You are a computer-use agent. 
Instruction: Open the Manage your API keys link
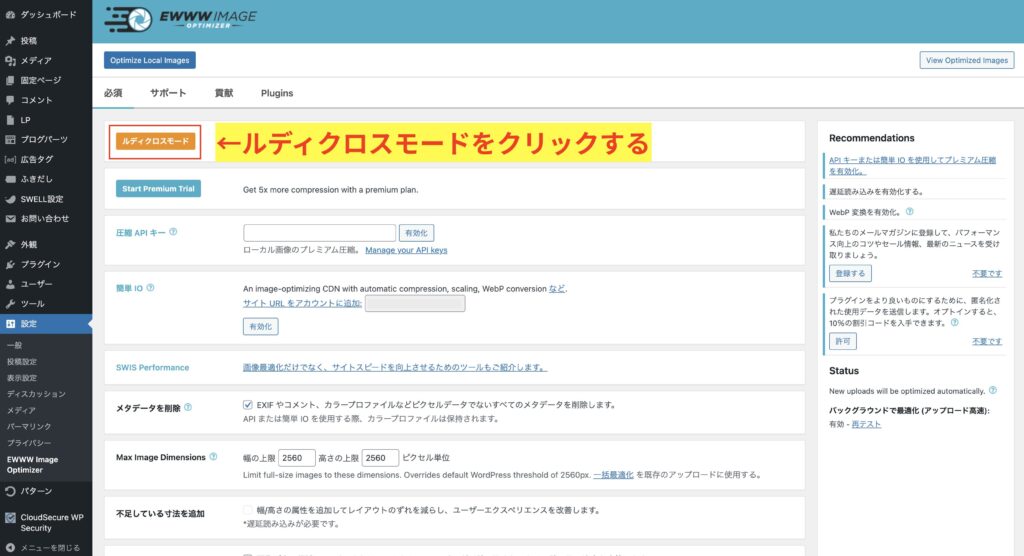pyautogui.click(x=406, y=250)
